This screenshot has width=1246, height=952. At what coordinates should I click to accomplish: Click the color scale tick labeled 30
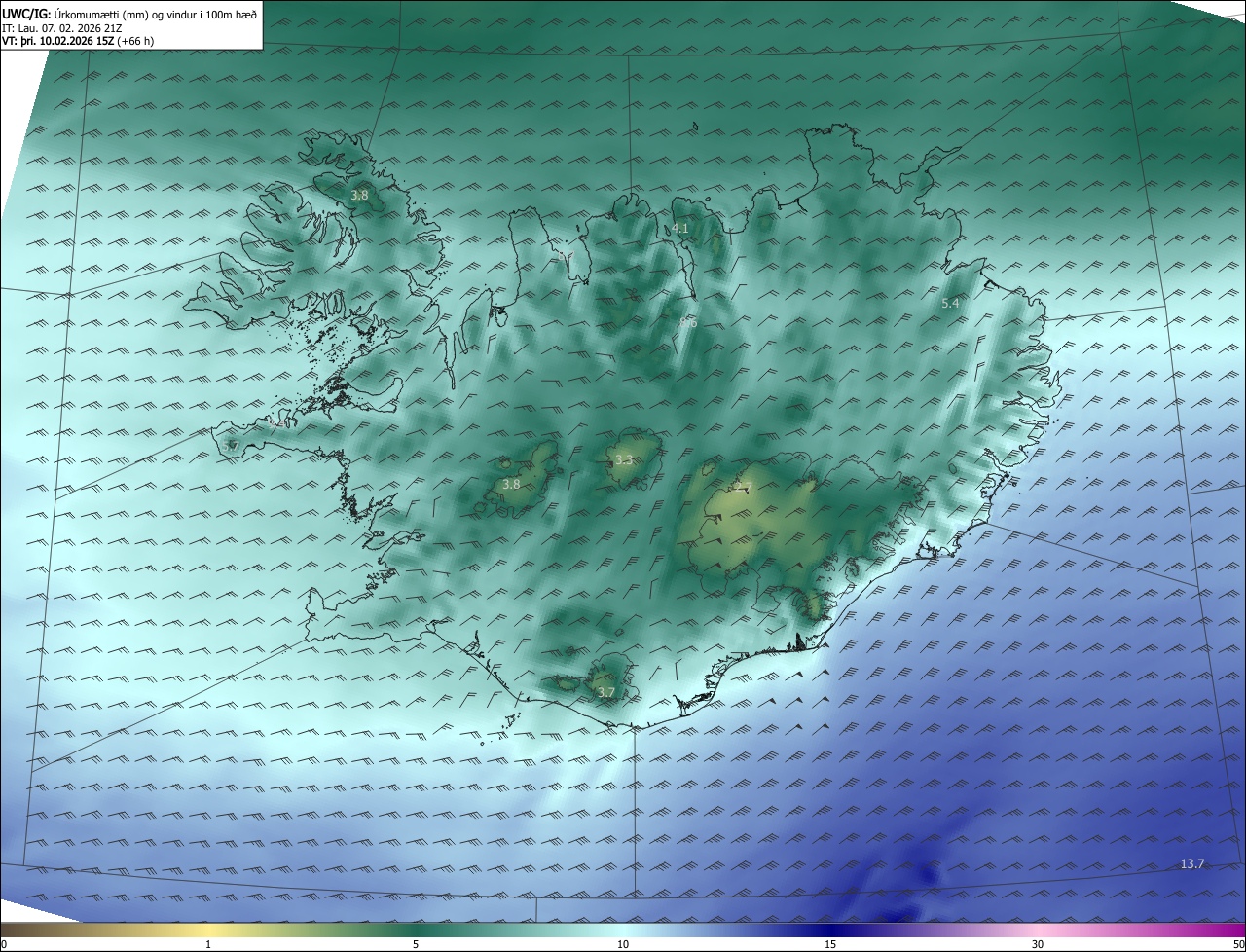pos(1038,944)
